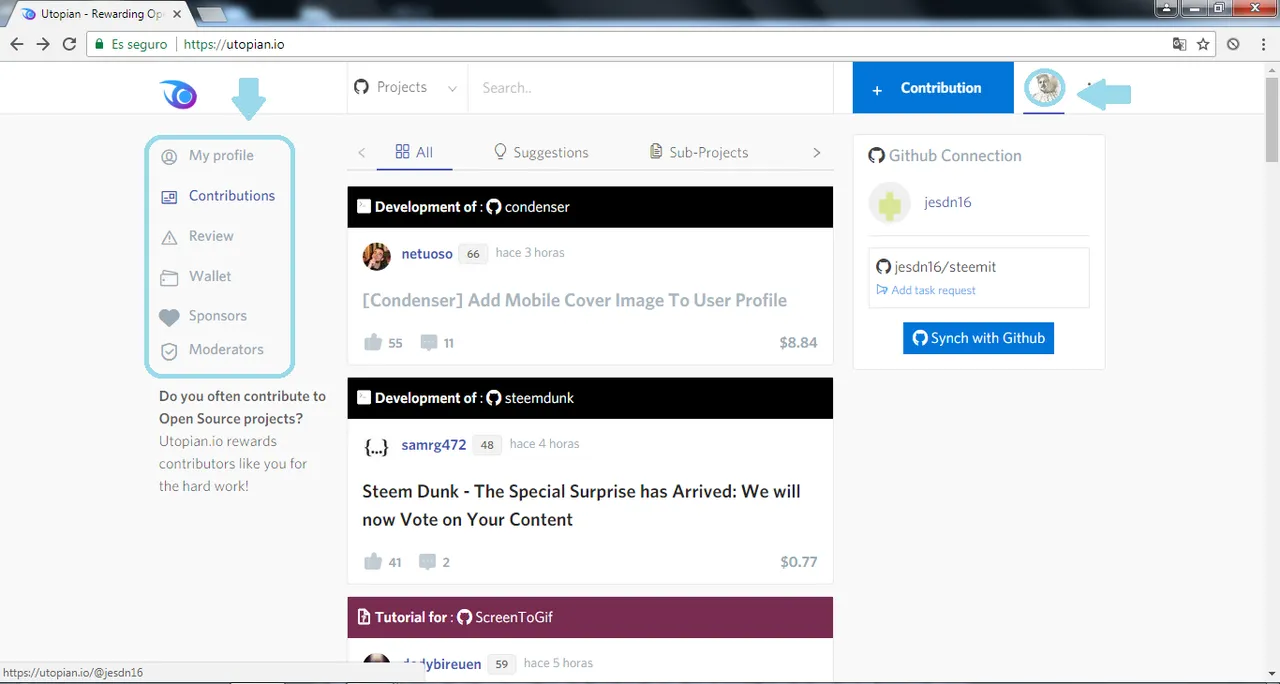Open the Condenser Mobile Cover Image post
The image size is (1280, 684).
(574, 300)
